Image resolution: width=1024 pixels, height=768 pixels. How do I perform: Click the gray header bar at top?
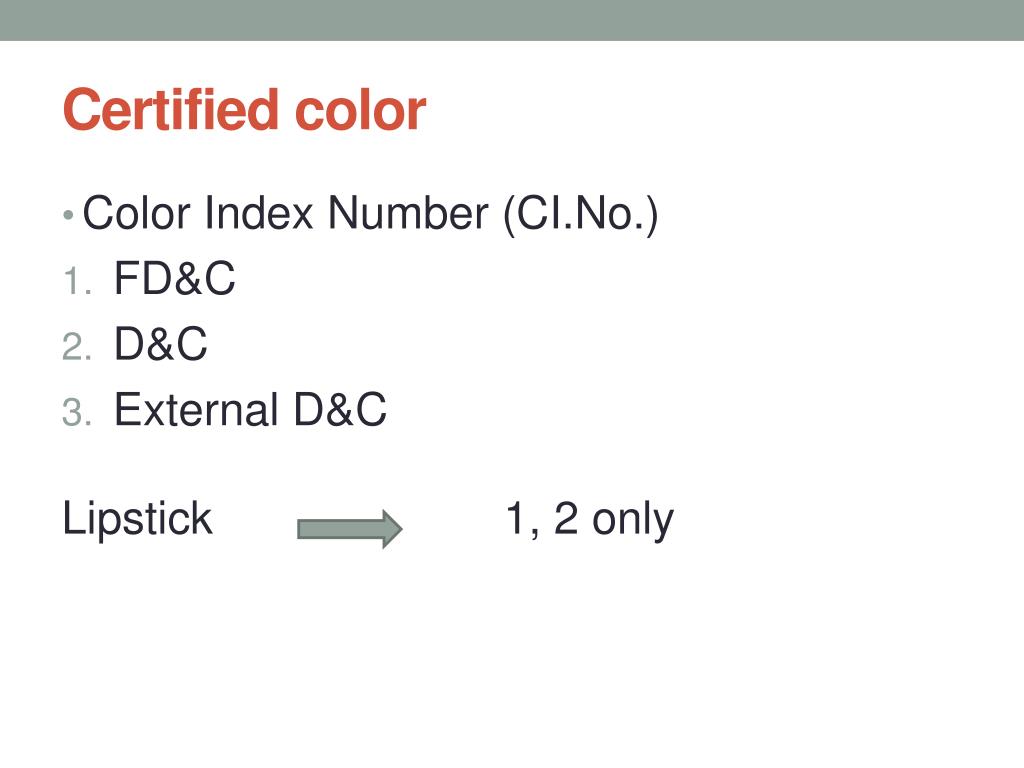click(x=512, y=20)
